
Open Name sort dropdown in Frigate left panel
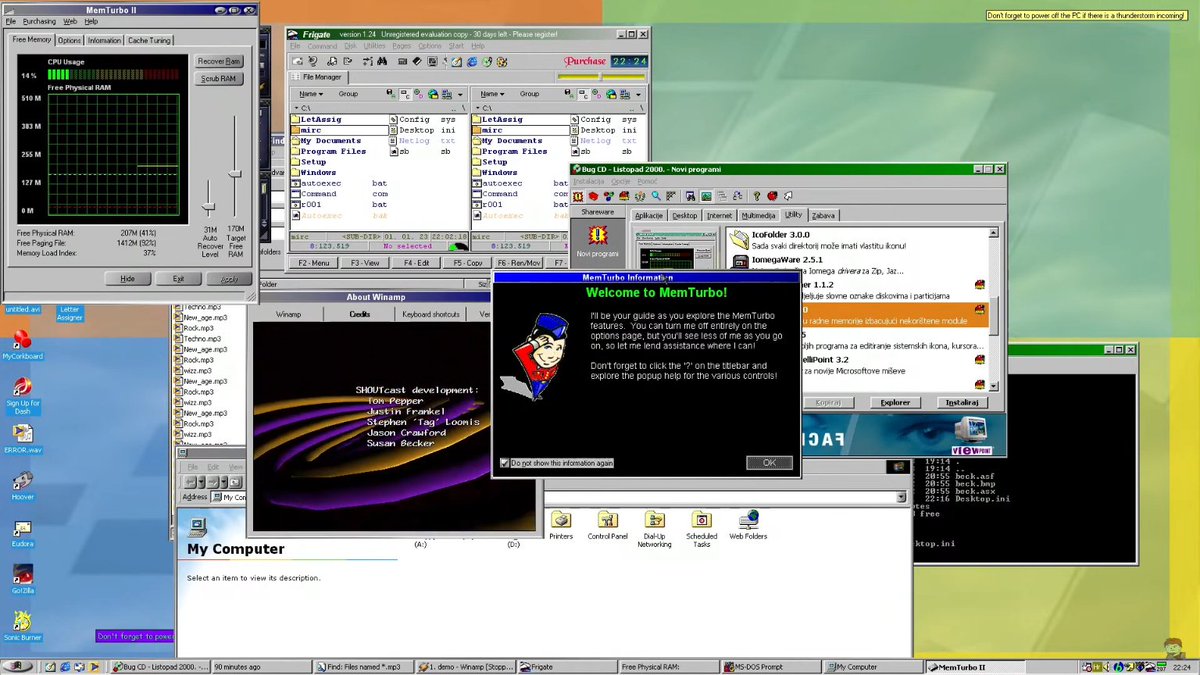(x=311, y=94)
